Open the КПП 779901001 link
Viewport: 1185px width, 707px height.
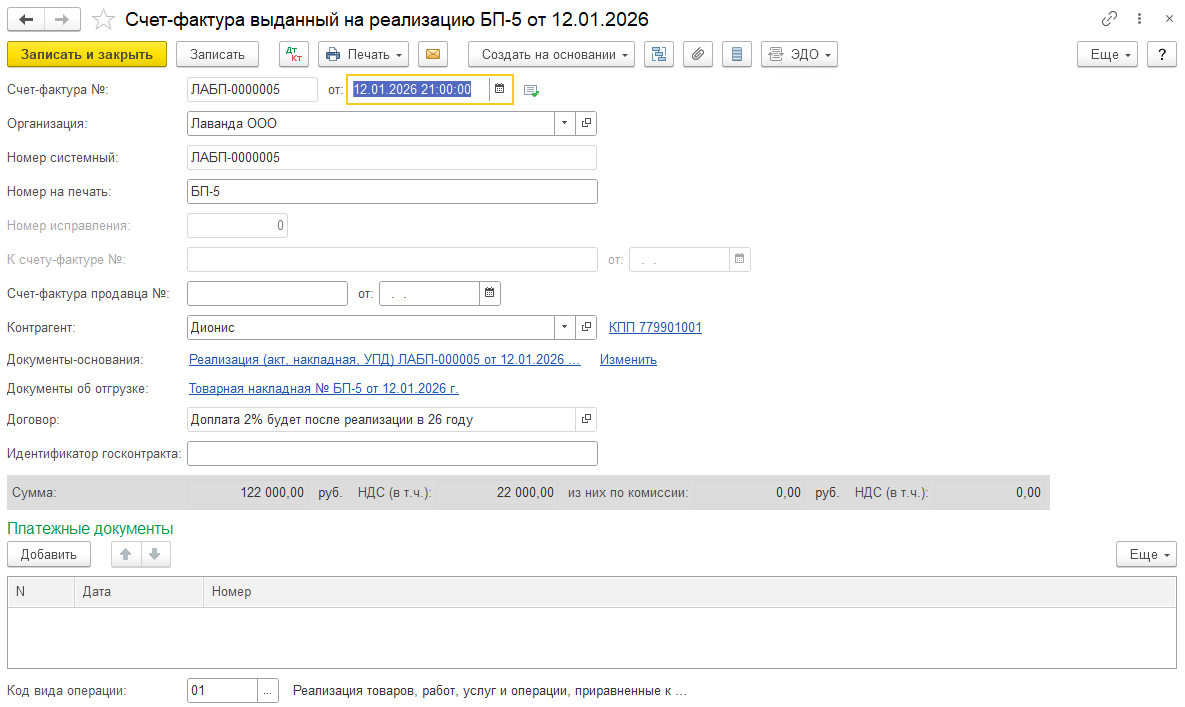click(x=655, y=327)
